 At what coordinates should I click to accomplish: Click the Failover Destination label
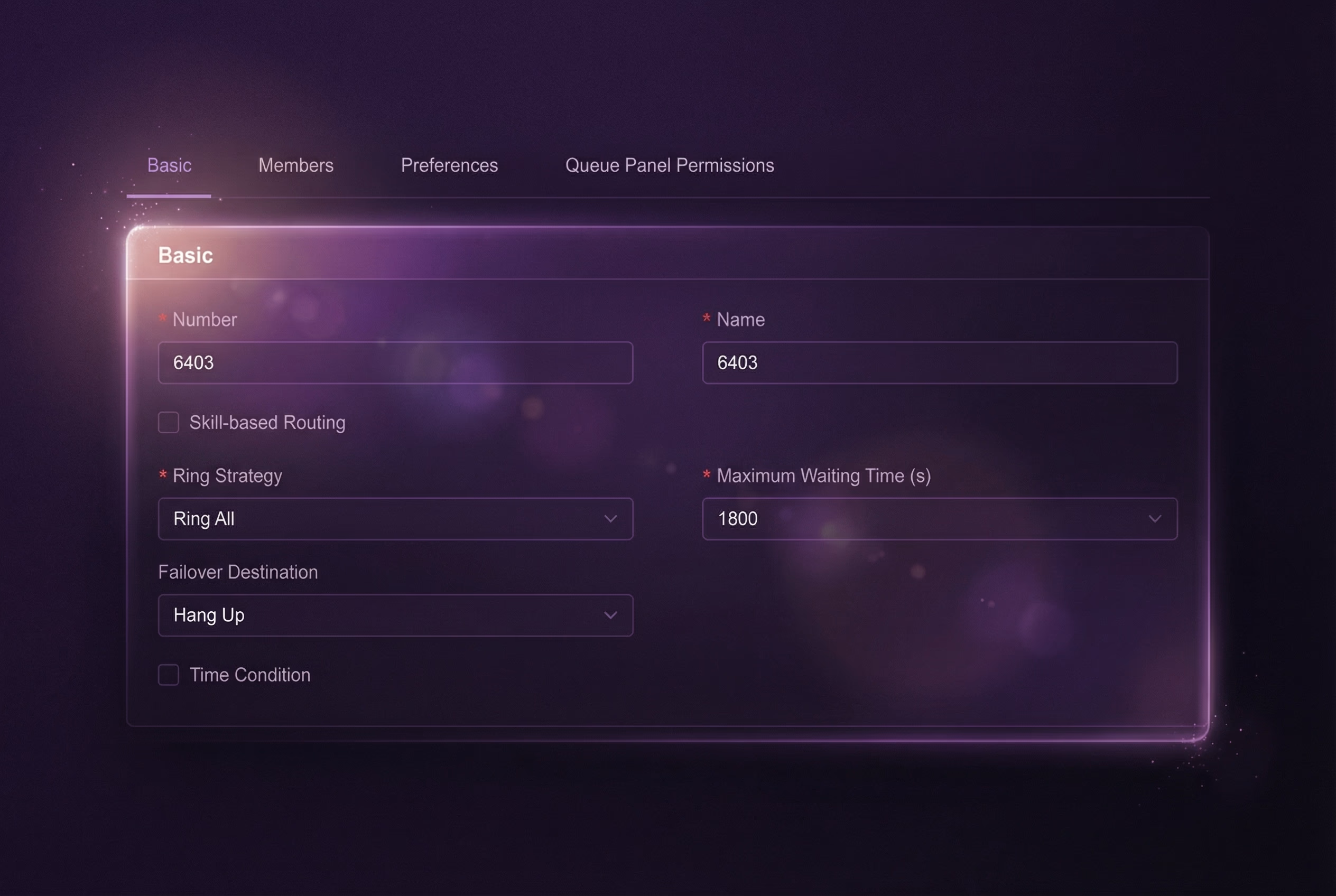pyautogui.click(x=238, y=572)
